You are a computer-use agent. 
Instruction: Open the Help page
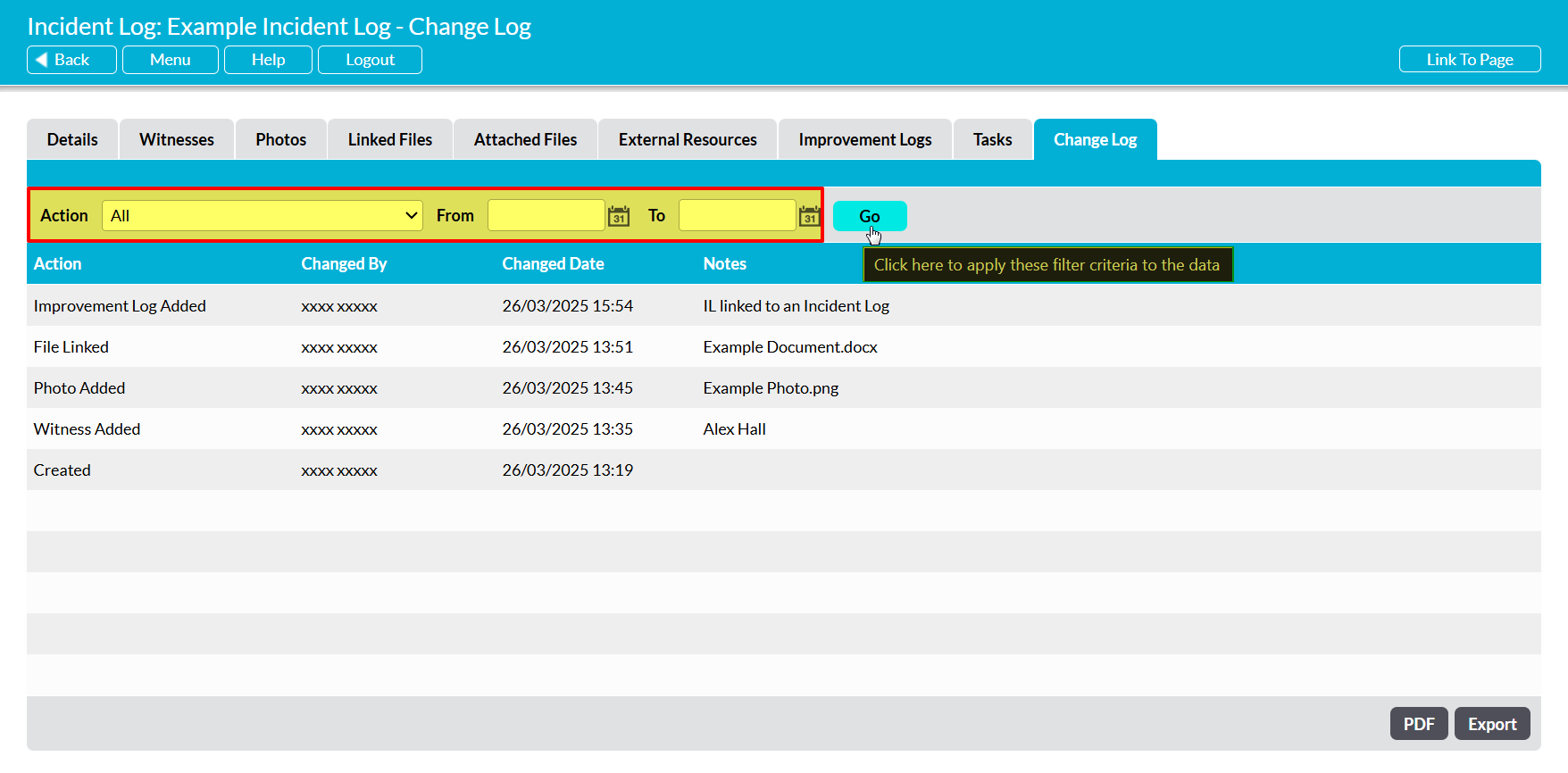tap(268, 60)
